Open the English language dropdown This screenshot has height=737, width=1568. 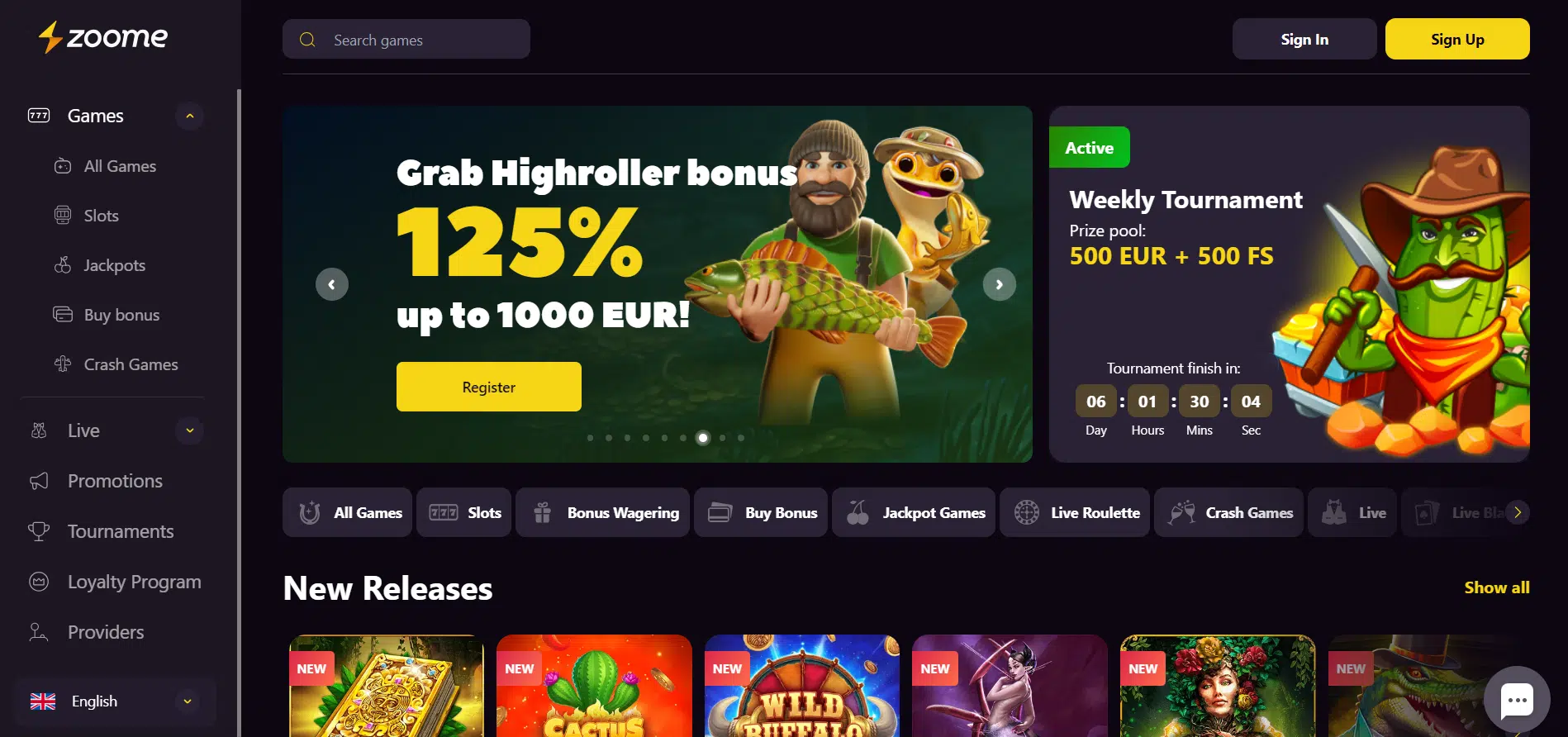115,701
